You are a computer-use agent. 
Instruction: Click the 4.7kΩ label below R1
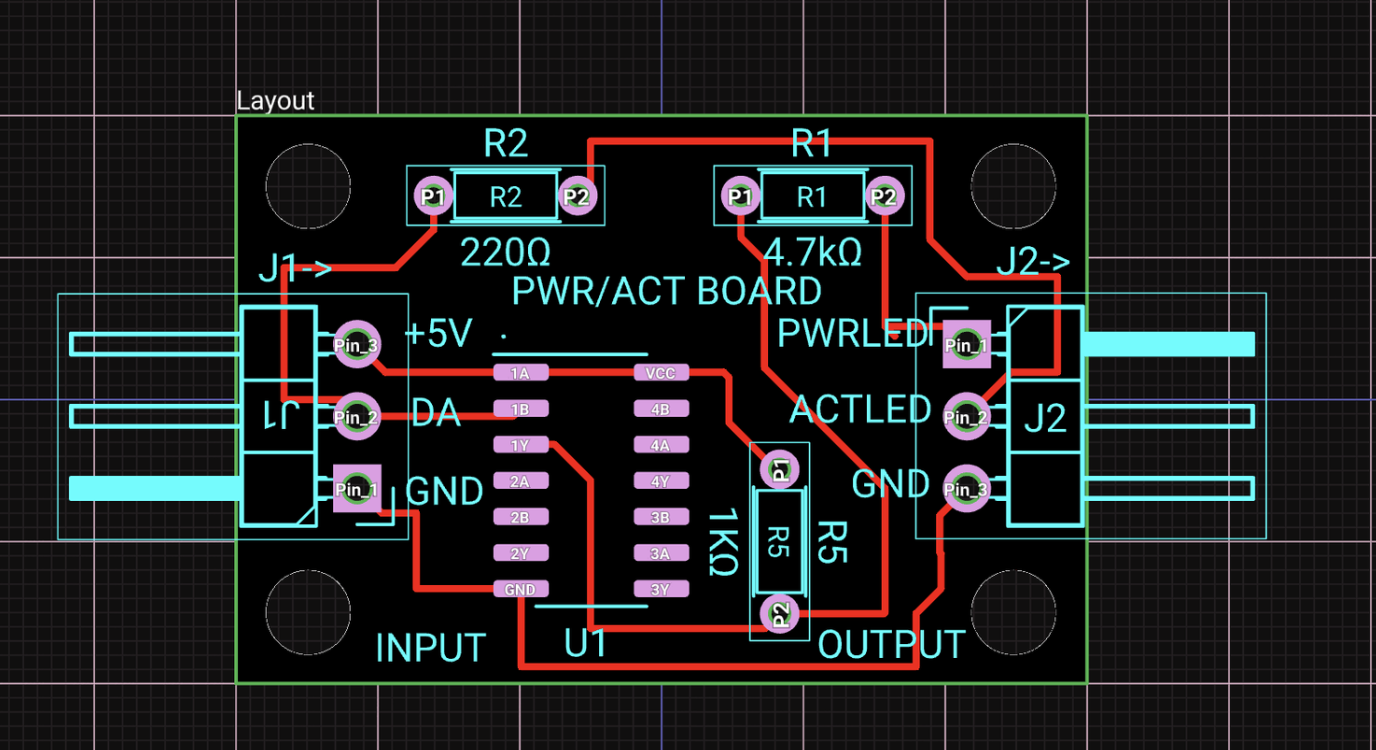pyautogui.click(x=812, y=253)
